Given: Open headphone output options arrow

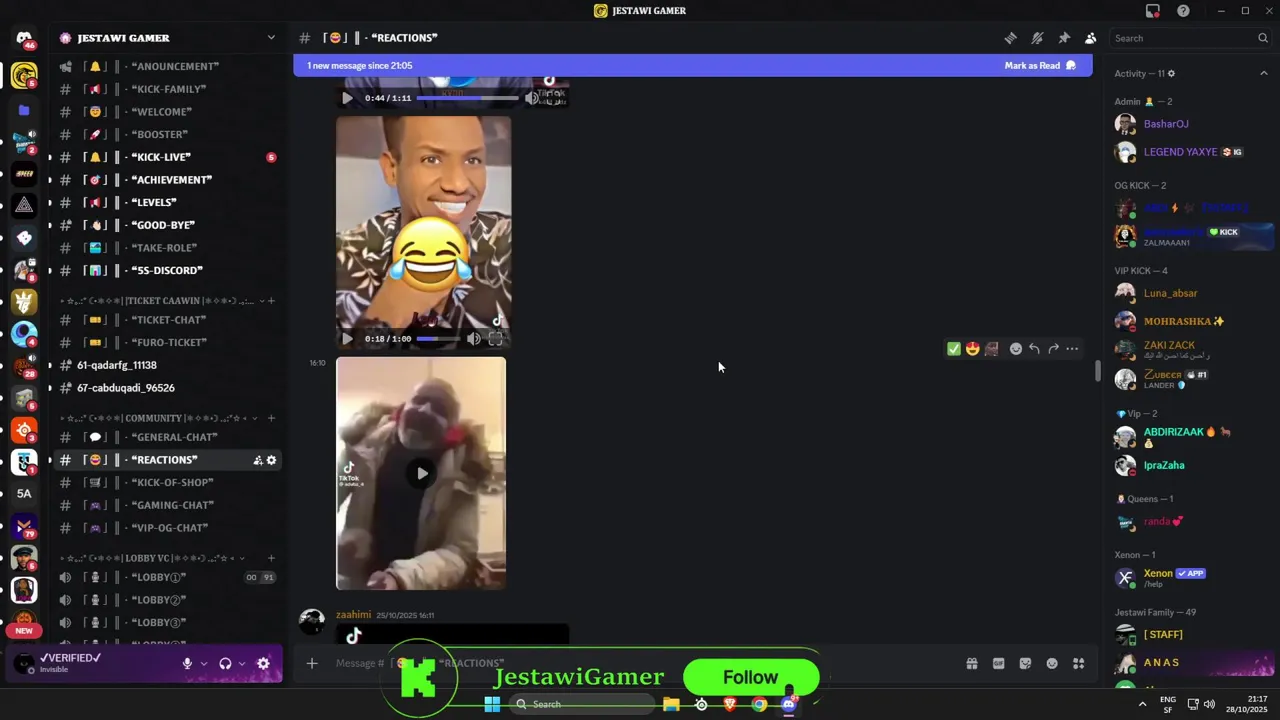Looking at the screenshot, I should click(242, 663).
